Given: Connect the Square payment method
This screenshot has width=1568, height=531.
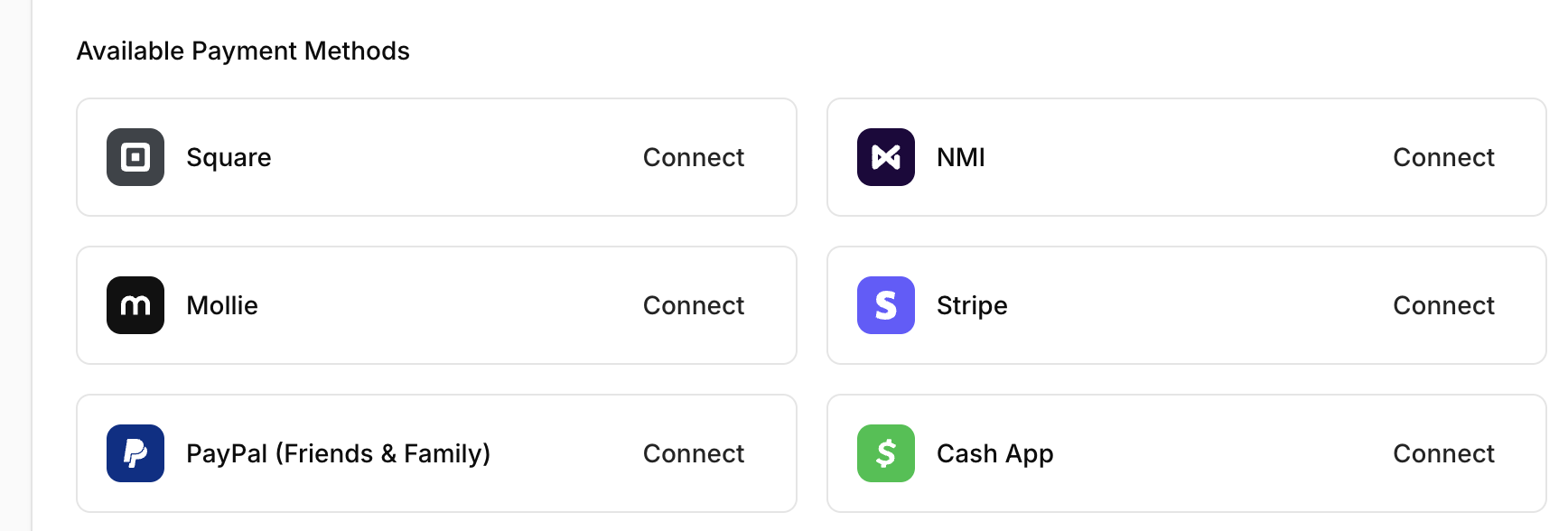Looking at the screenshot, I should (x=693, y=156).
